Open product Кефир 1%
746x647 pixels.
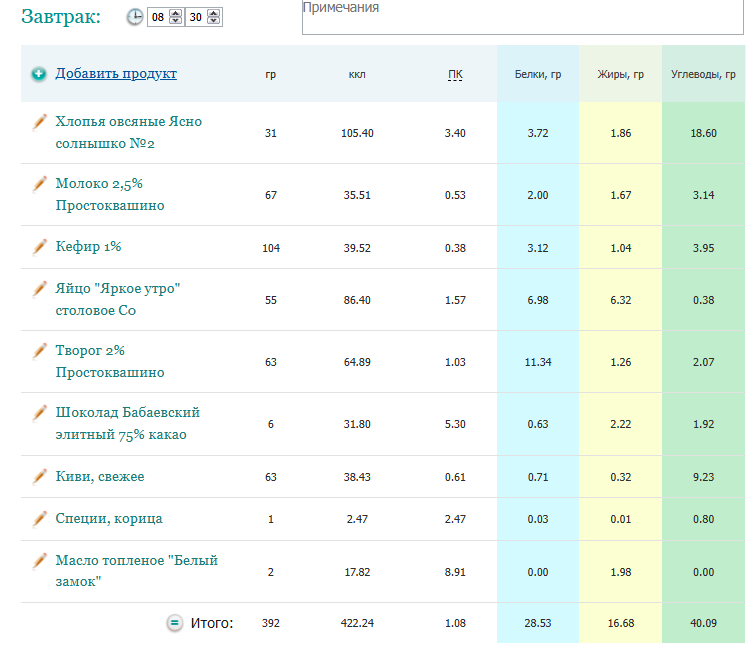point(88,246)
